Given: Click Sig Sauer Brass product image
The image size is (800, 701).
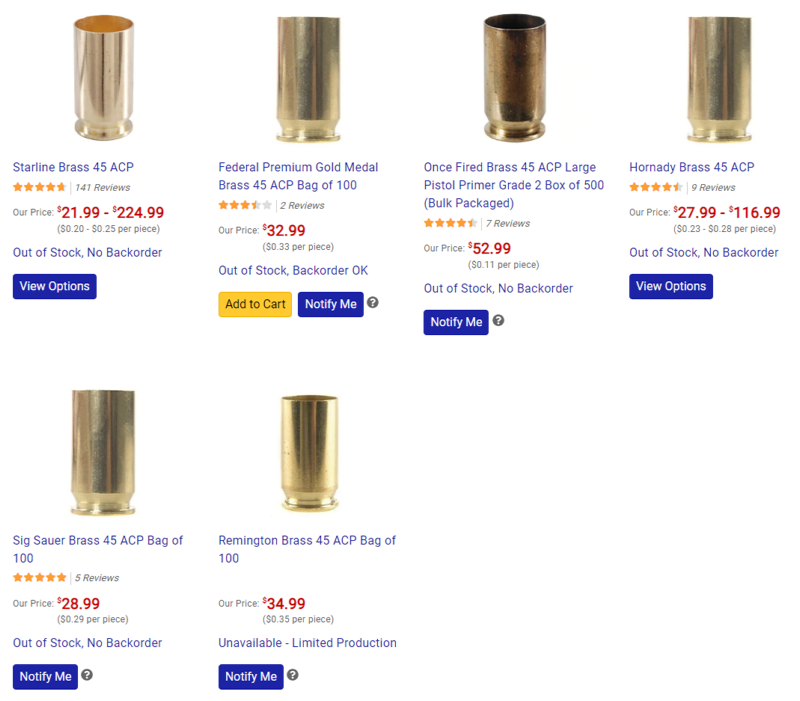Looking at the screenshot, I should (x=102, y=452).
